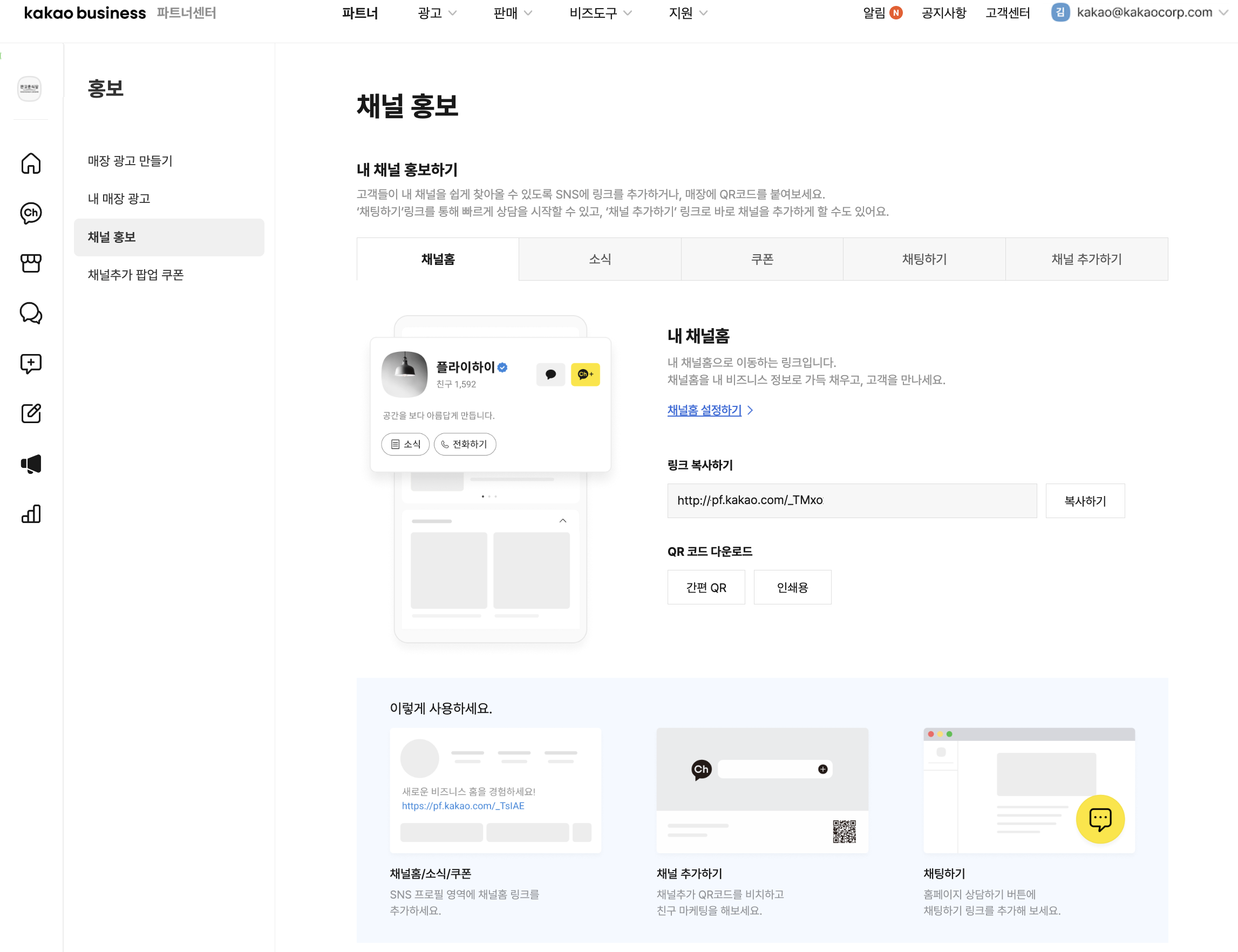Viewport: 1238px width, 952px height.
Task: Click the 간편 QR download button
Action: 705,588
